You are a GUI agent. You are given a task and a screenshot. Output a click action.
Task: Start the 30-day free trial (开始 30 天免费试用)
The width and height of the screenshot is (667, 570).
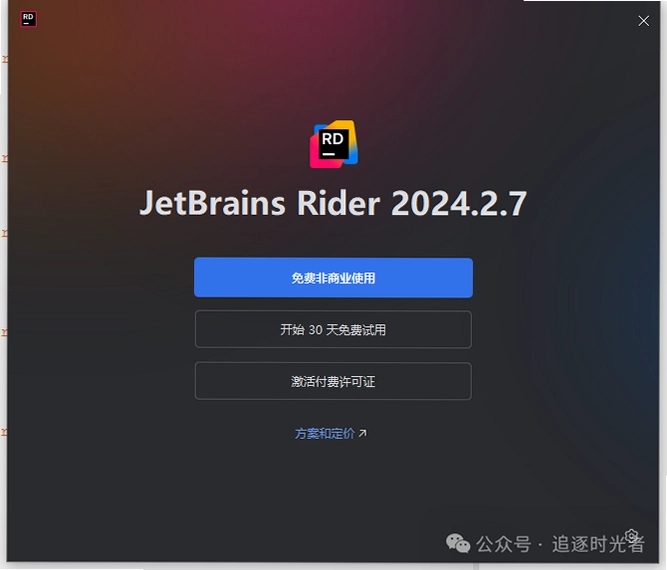coord(333,330)
